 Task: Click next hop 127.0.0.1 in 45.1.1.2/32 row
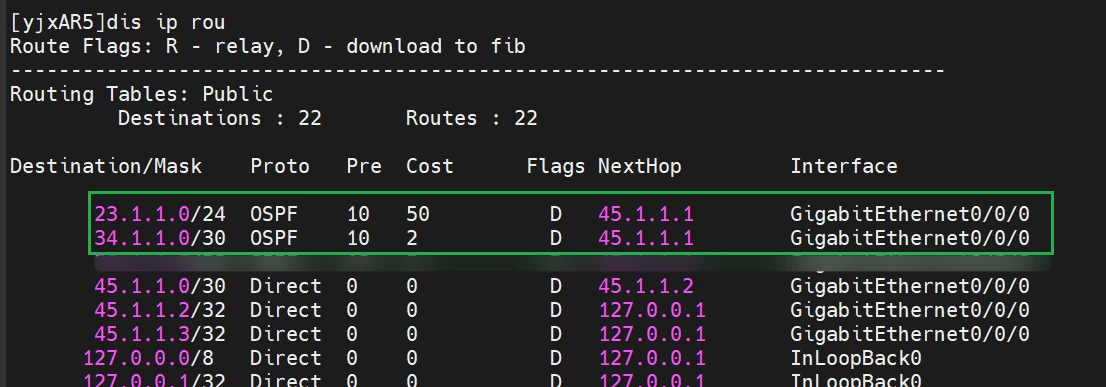click(652, 309)
